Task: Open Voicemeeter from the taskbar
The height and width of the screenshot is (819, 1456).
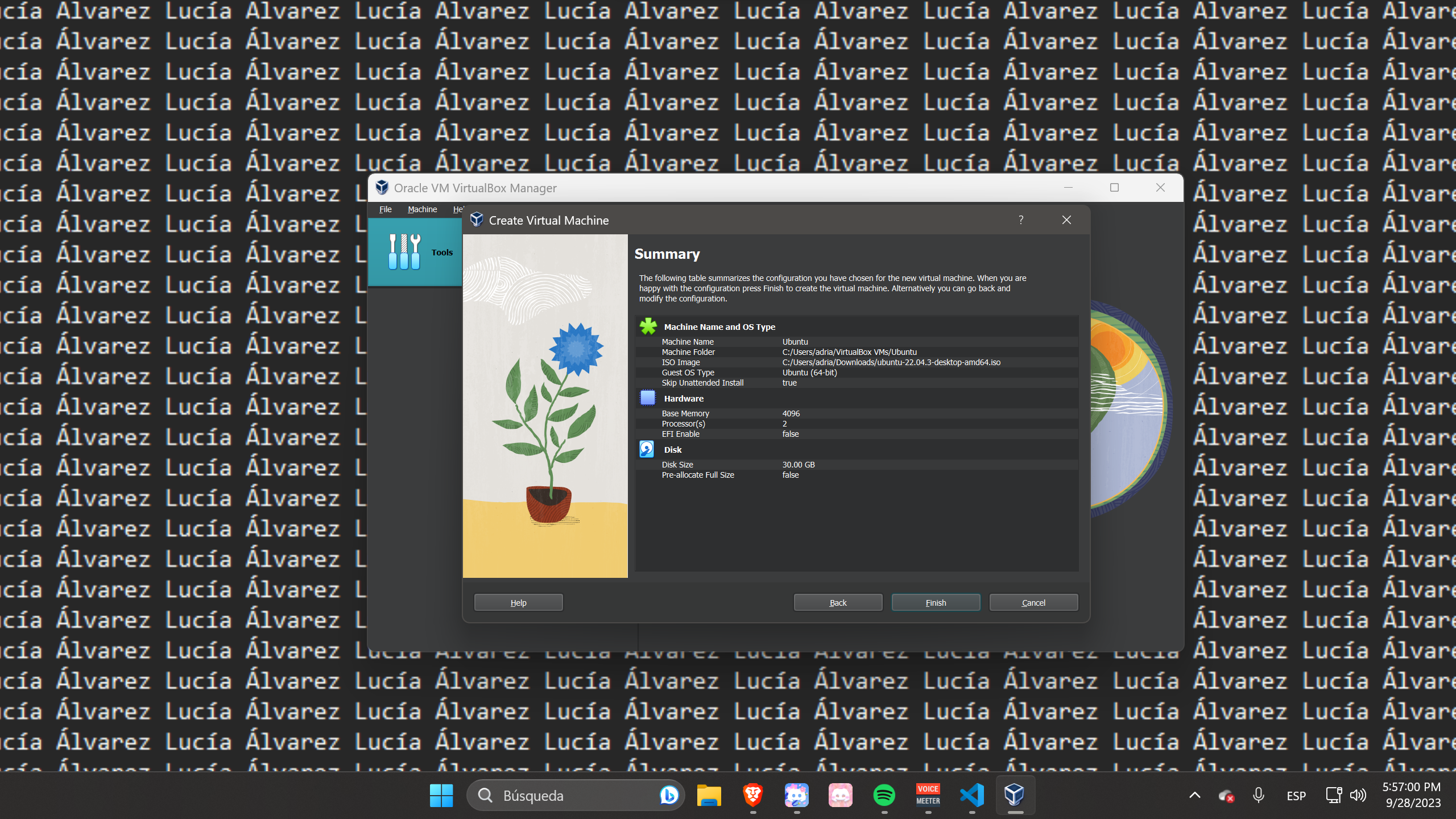Action: pos(928,795)
